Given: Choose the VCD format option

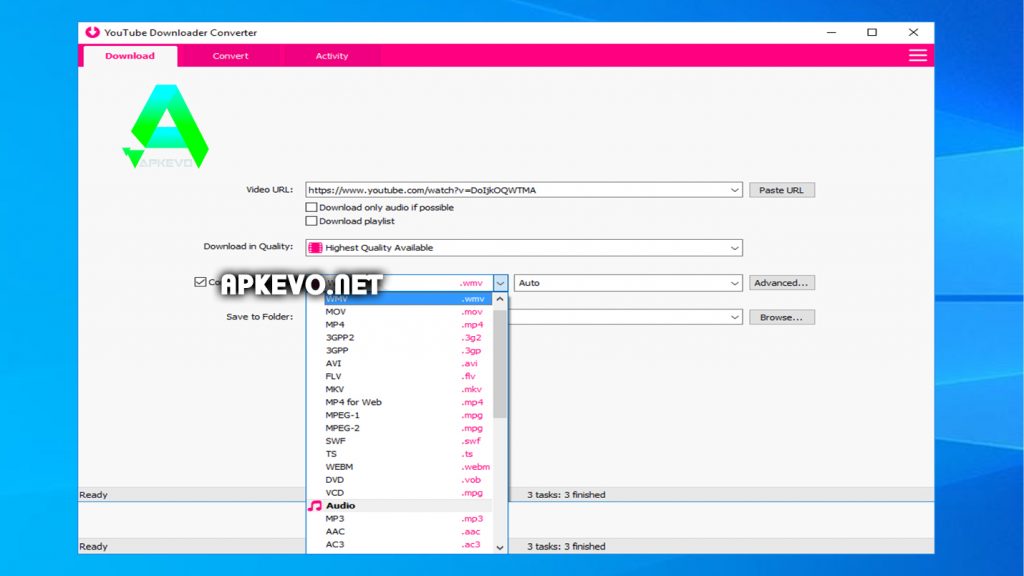Looking at the screenshot, I should [400, 492].
